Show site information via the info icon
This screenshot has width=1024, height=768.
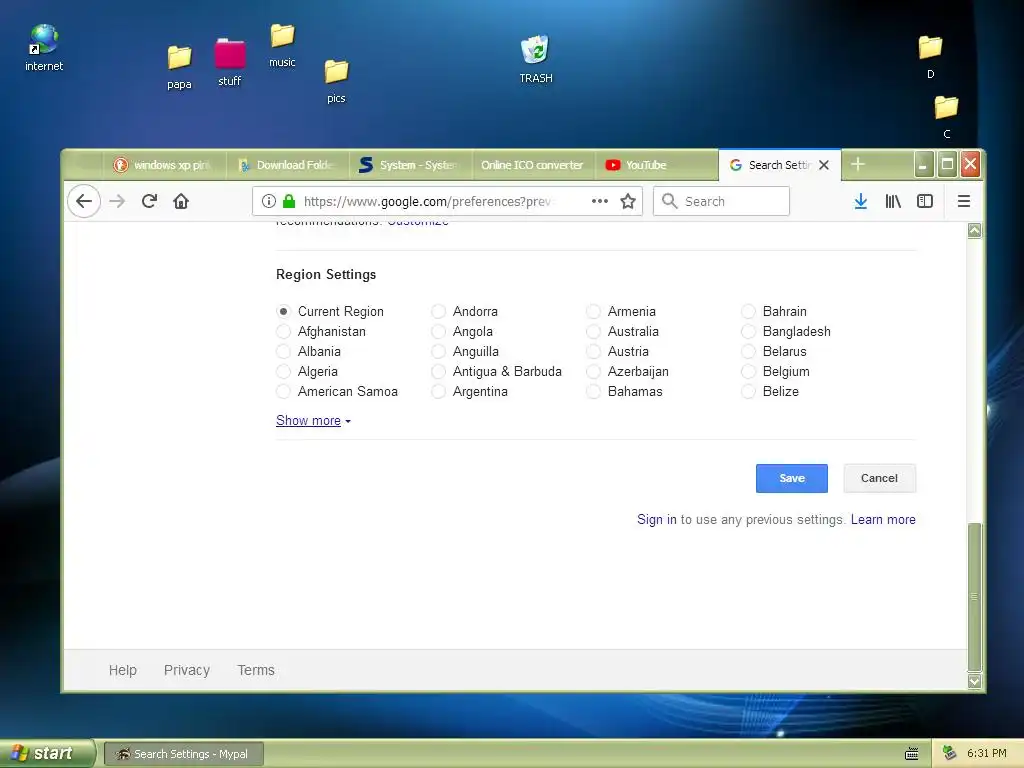pyautogui.click(x=268, y=201)
